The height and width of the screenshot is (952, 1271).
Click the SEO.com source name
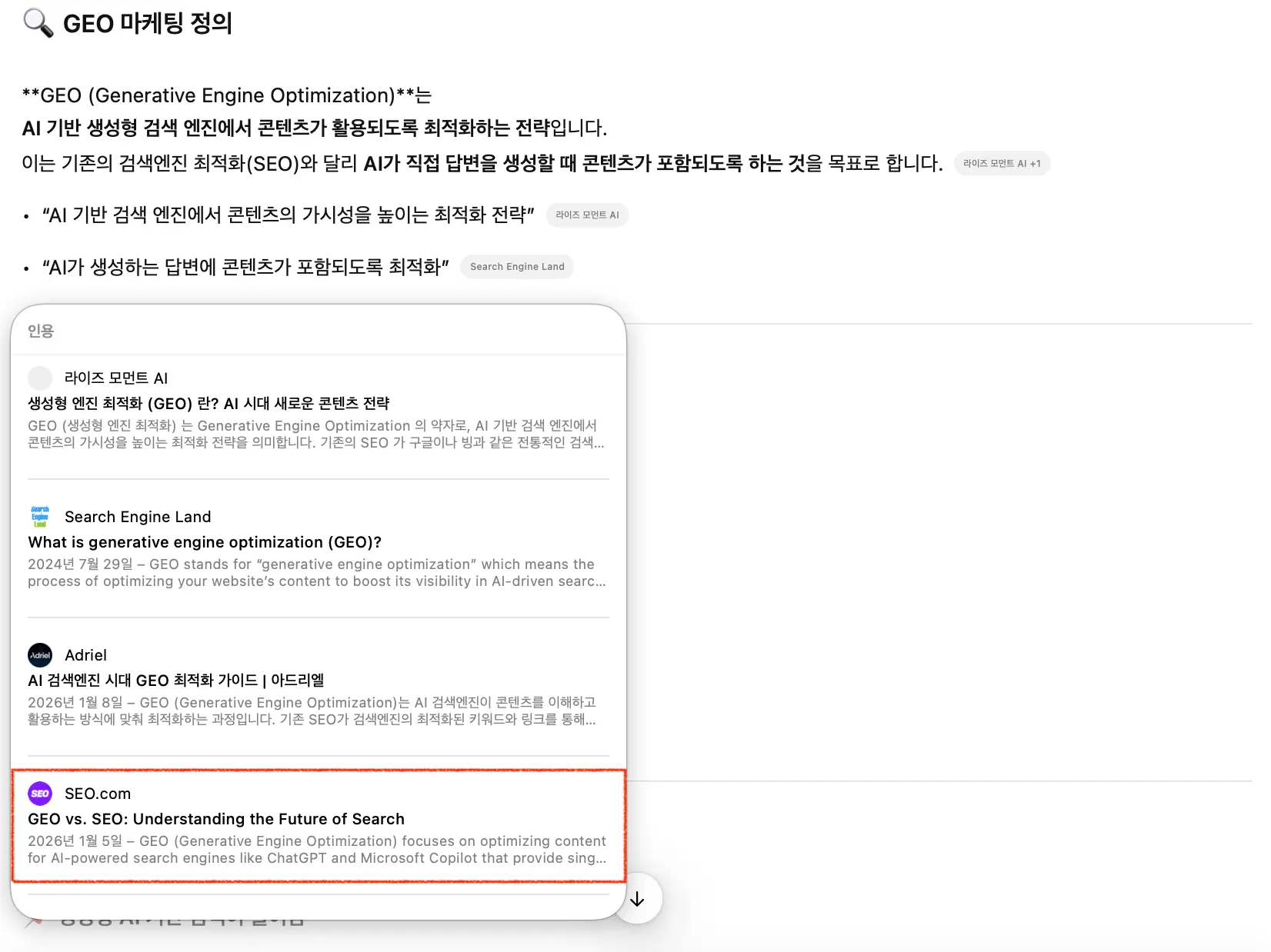pos(98,794)
